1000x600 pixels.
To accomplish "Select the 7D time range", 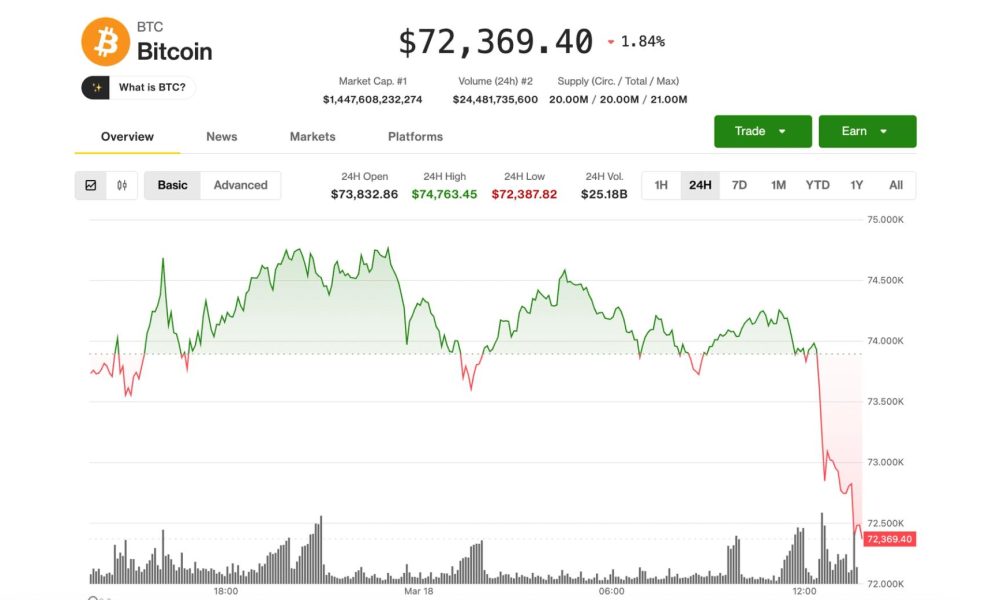I will (x=739, y=185).
